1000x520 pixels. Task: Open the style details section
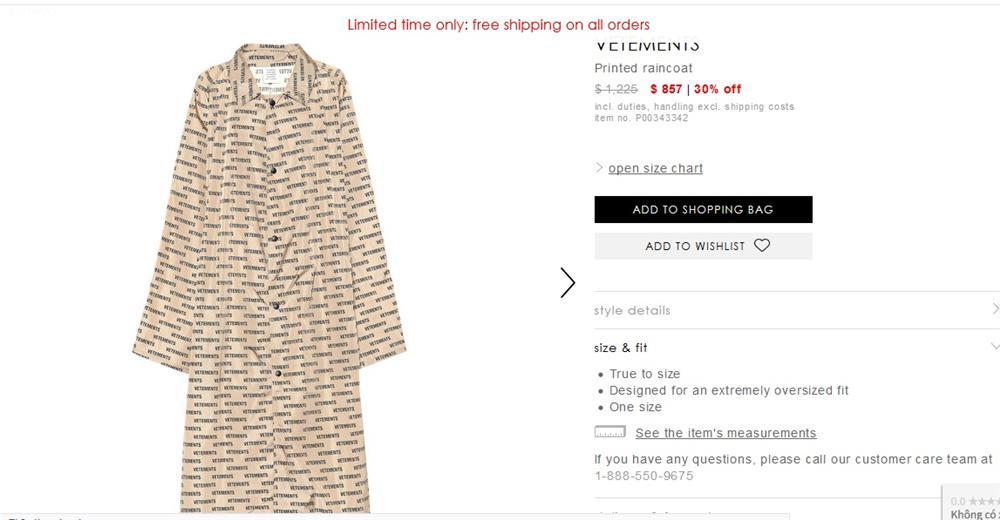[632, 310]
